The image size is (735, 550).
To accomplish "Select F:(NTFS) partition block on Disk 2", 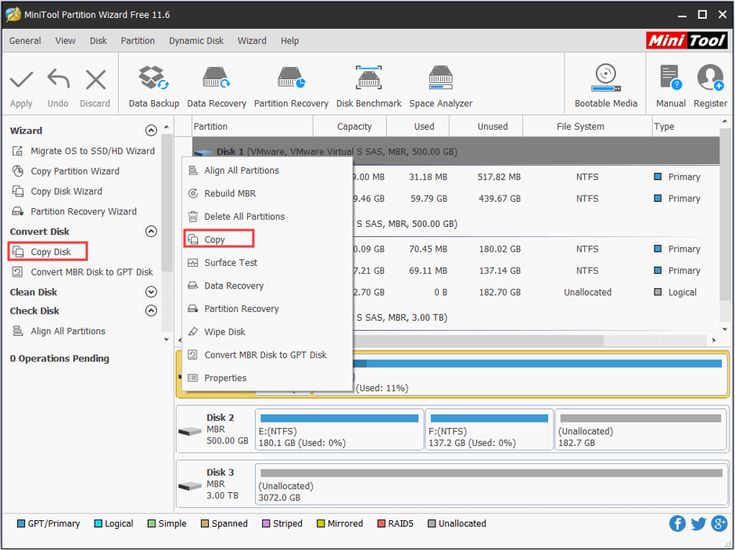I will pos(489,430).
